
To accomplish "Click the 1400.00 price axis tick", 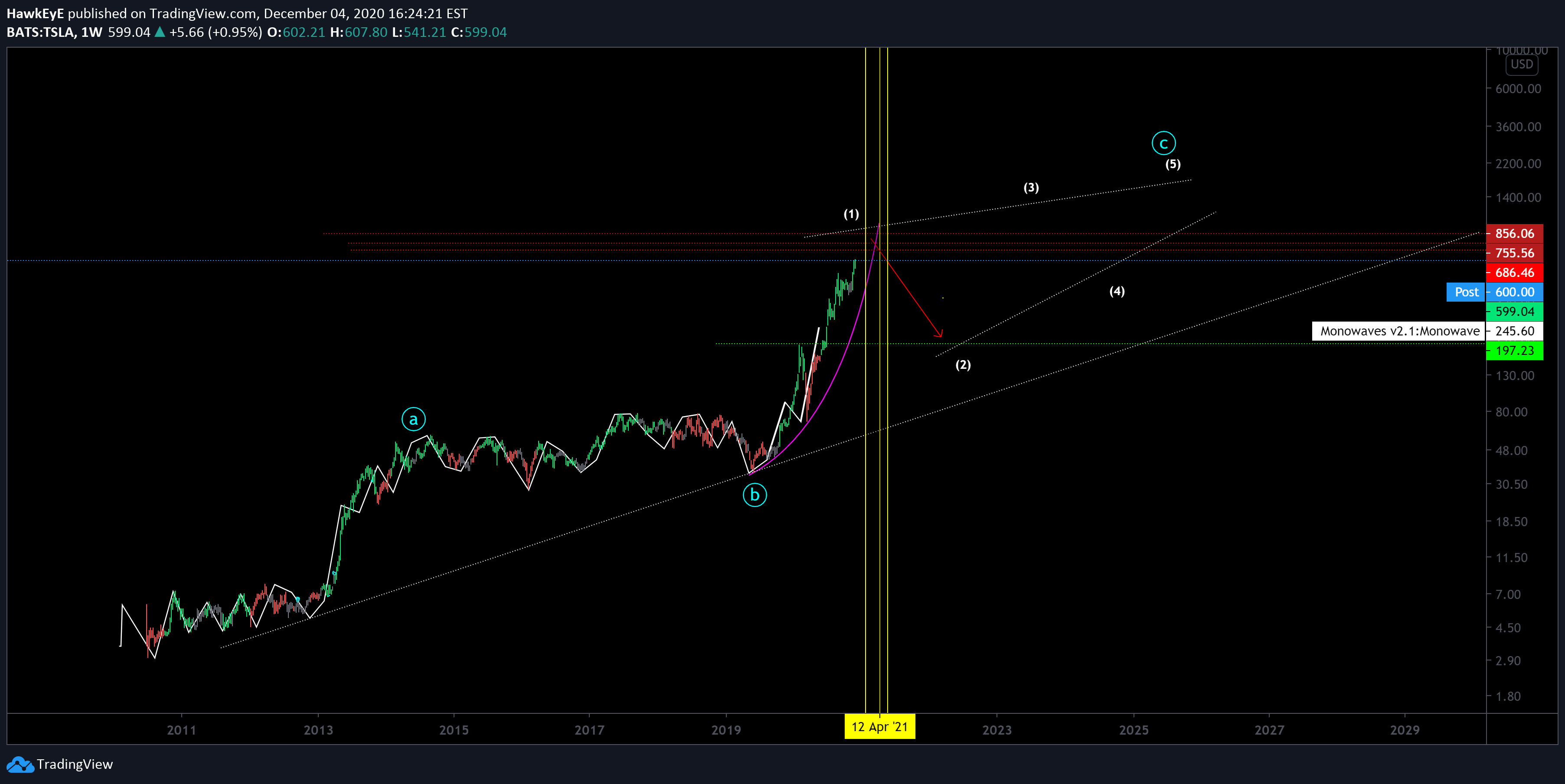I will pos(1518,197).
